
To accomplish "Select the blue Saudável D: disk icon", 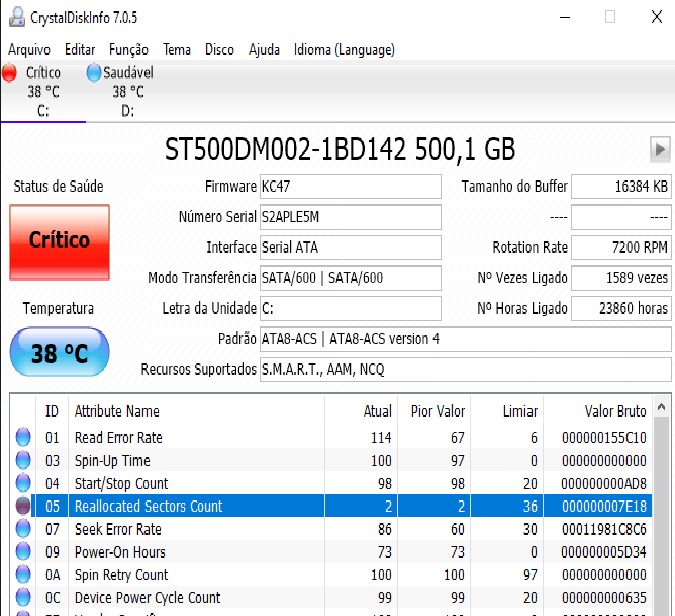I will pyautogui.click(x=93, y=73).
